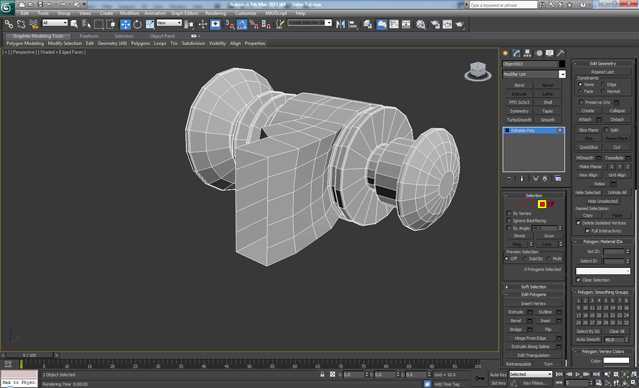Click the ViewCube in the viewport
Viewport: 639px width, 388px height.
click(x=478, y=71)
